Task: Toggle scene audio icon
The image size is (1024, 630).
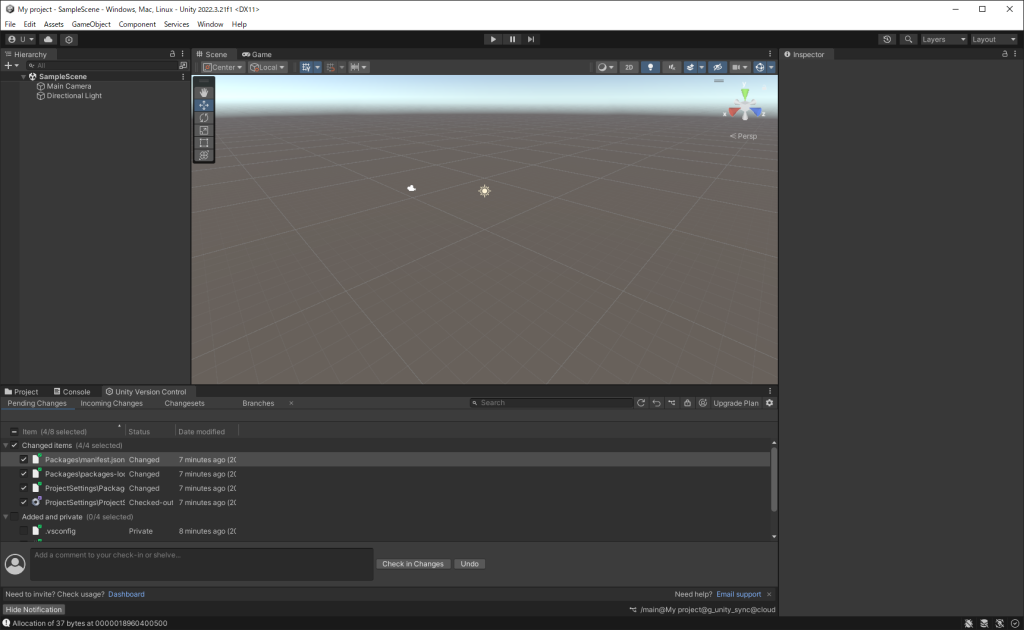Action: click(671, 67)
